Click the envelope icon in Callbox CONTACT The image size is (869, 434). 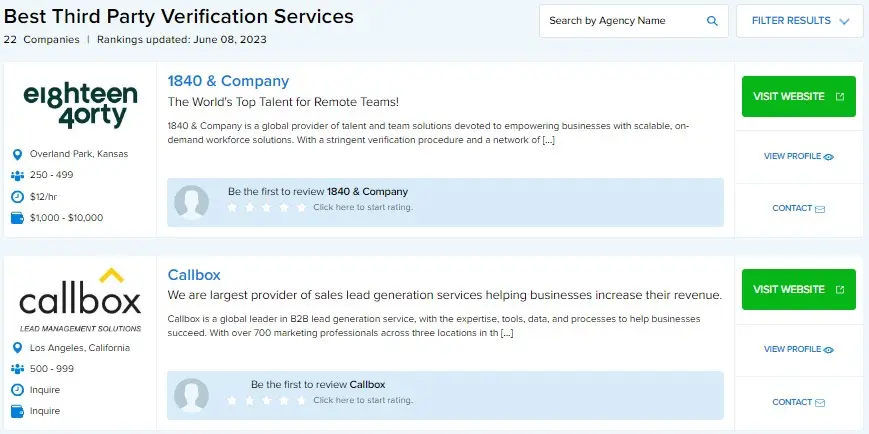click(820, 402)
